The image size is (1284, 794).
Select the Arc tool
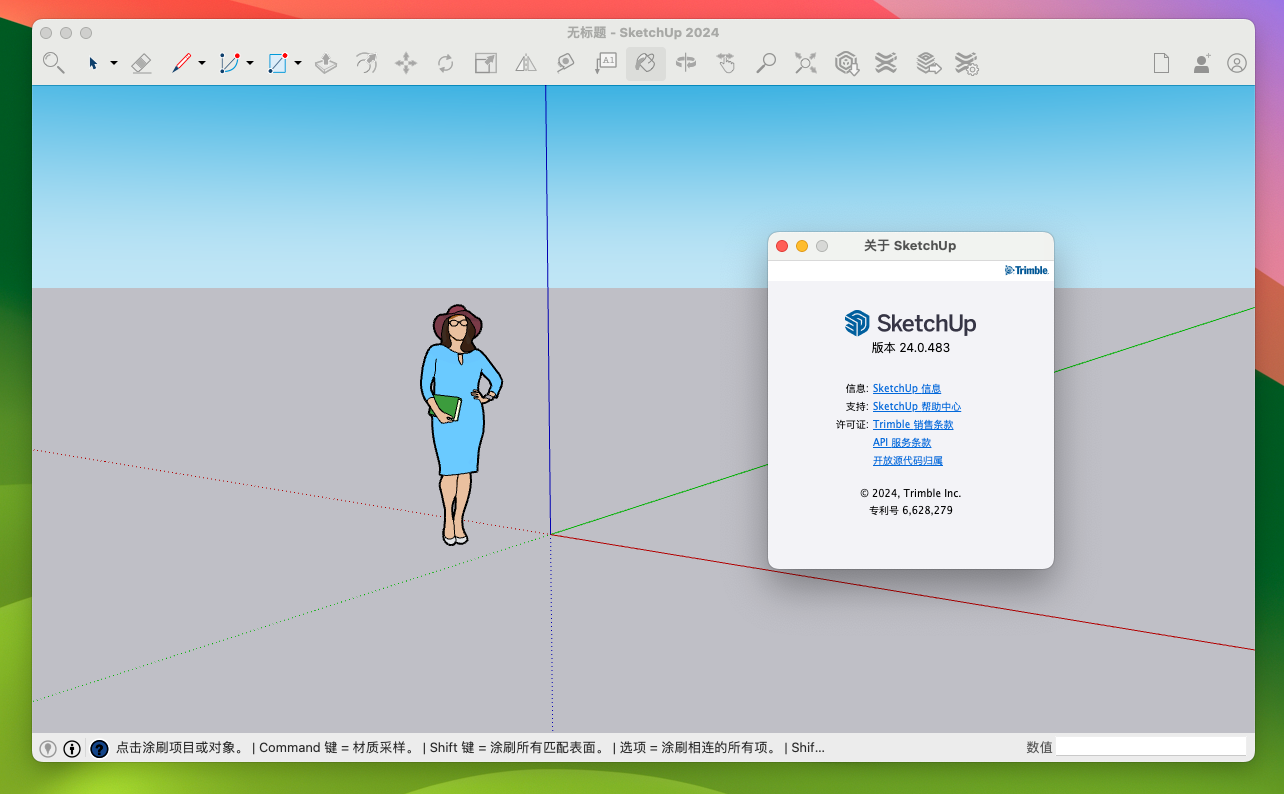229,63
